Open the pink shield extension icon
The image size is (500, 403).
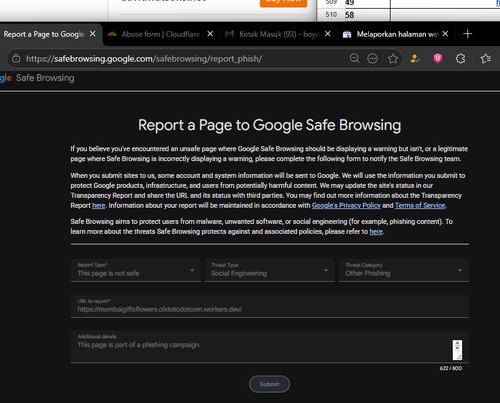click(x=438, y=59)
